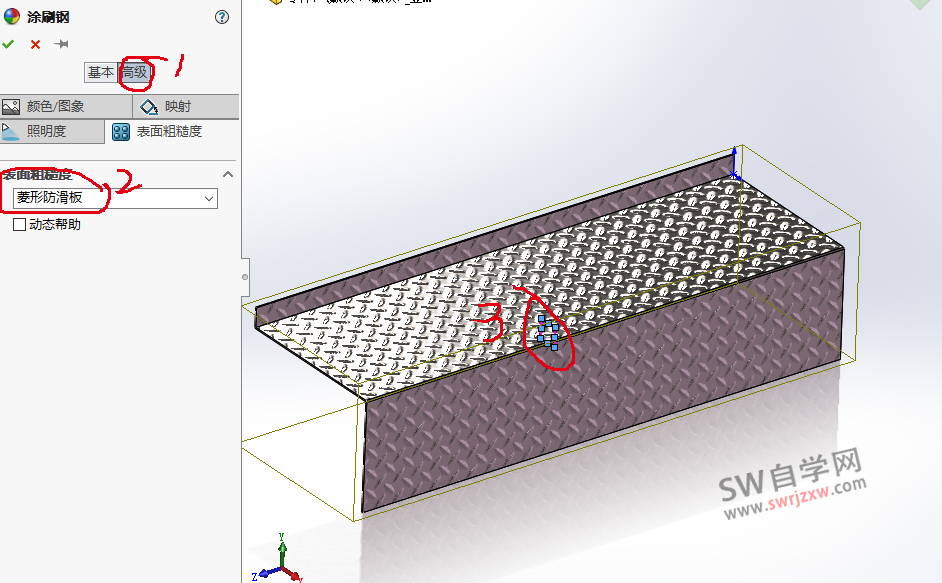Toggle back to 基本 basic mode
Viewport: 942px width, 583px height.
tap(100, 72)
